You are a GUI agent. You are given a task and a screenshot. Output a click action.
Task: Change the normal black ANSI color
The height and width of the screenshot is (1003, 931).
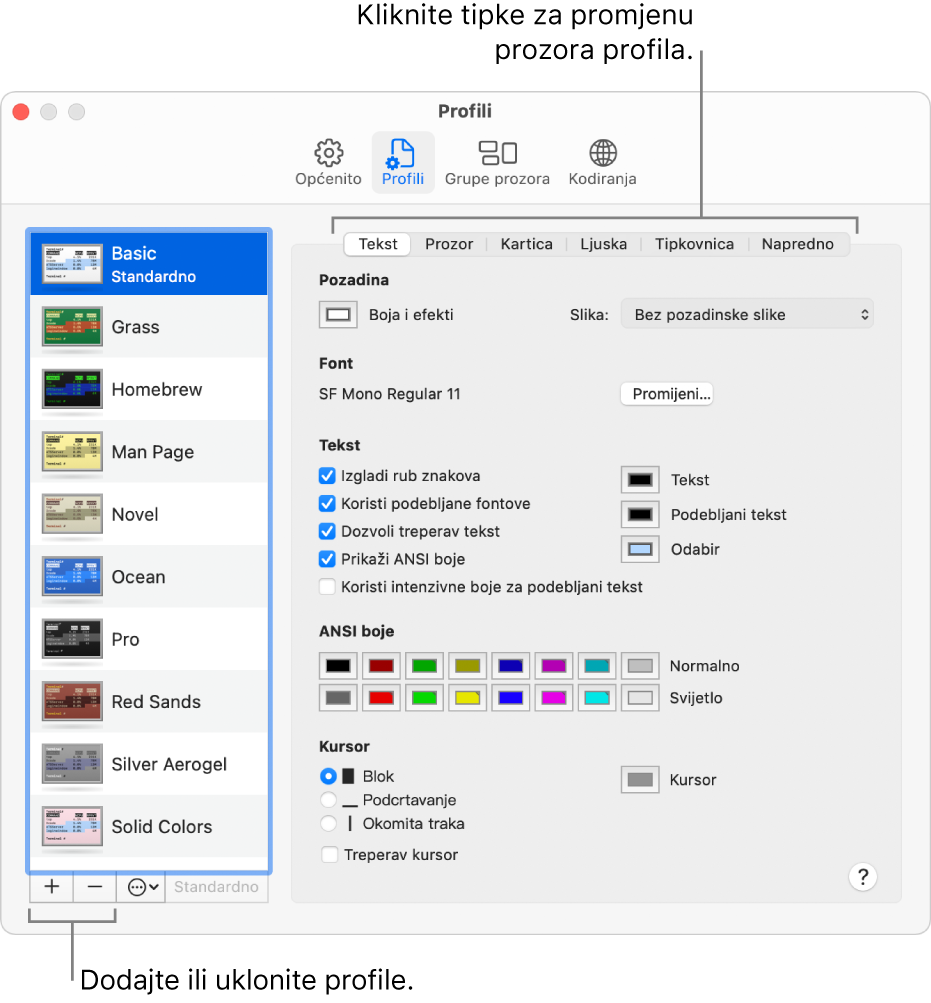pos(338,665)
